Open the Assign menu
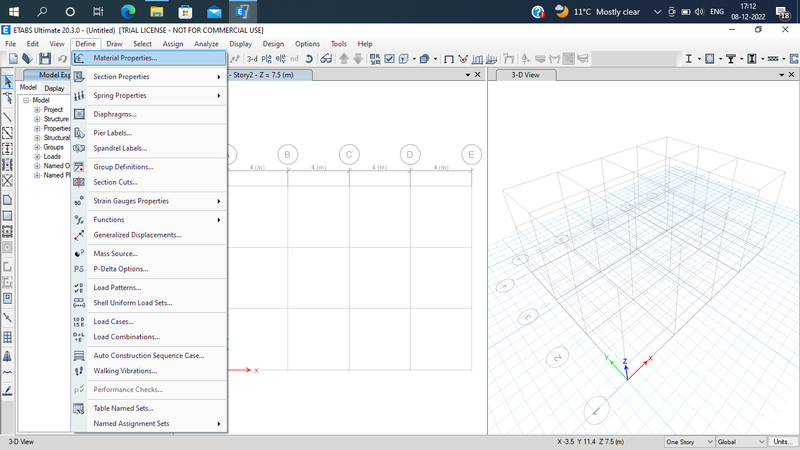Image resolution: width=800 pixels, height=450 pixels. 173,44
